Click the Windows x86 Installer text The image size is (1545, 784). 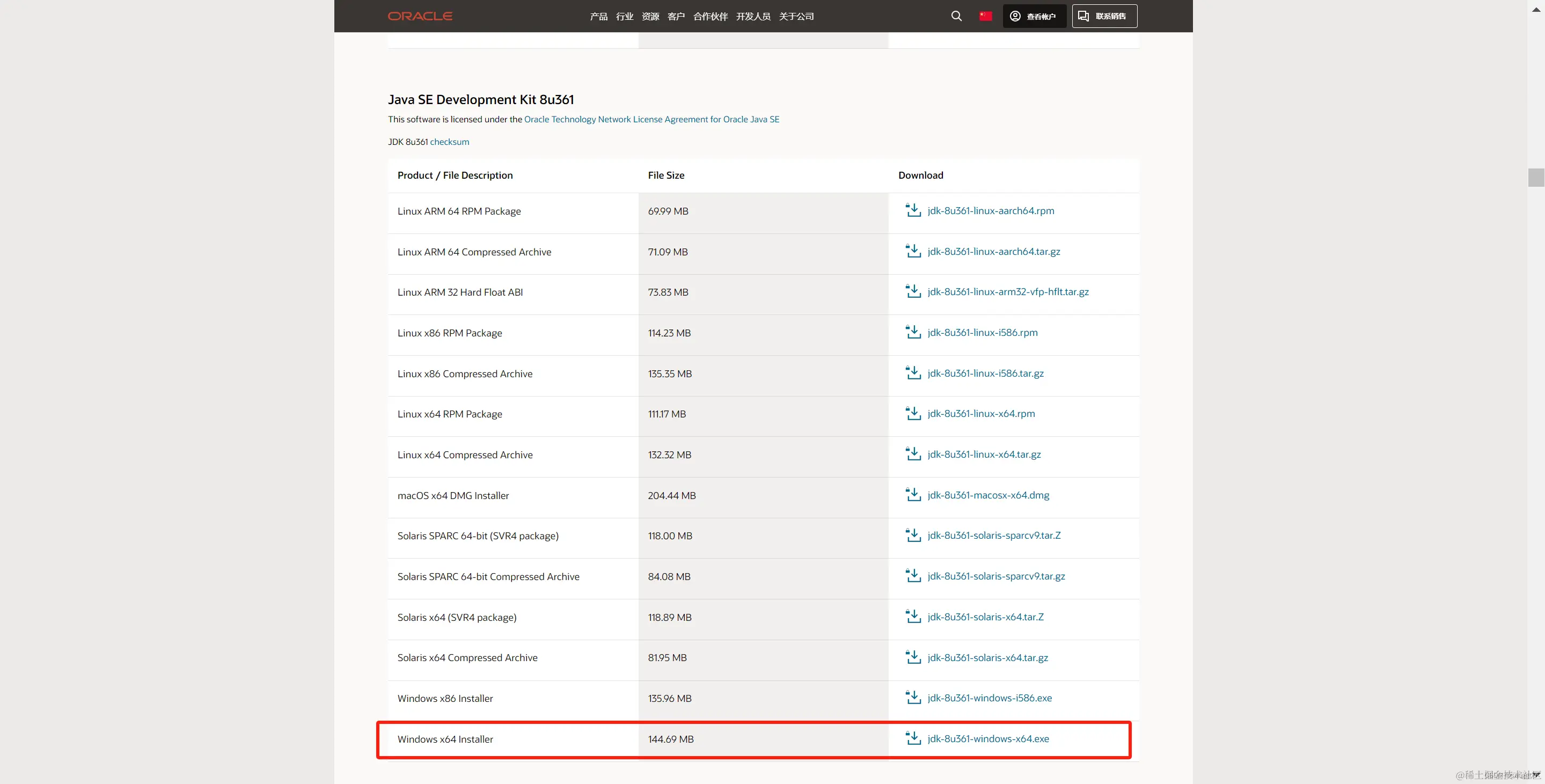pyautogui.click(x=445, y=698)
